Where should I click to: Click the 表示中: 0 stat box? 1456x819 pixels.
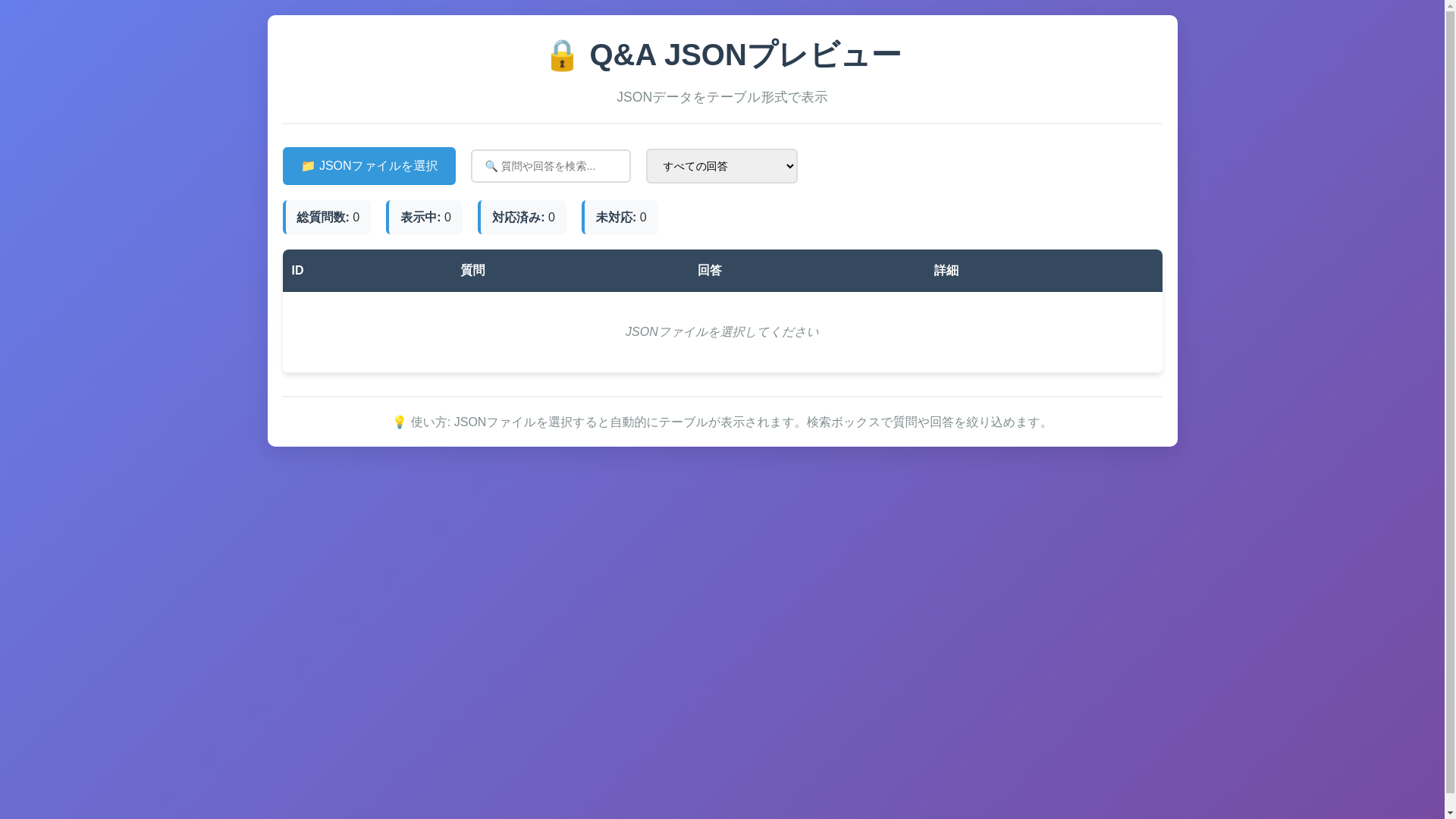pyautogui.click(x=425, y=218)
